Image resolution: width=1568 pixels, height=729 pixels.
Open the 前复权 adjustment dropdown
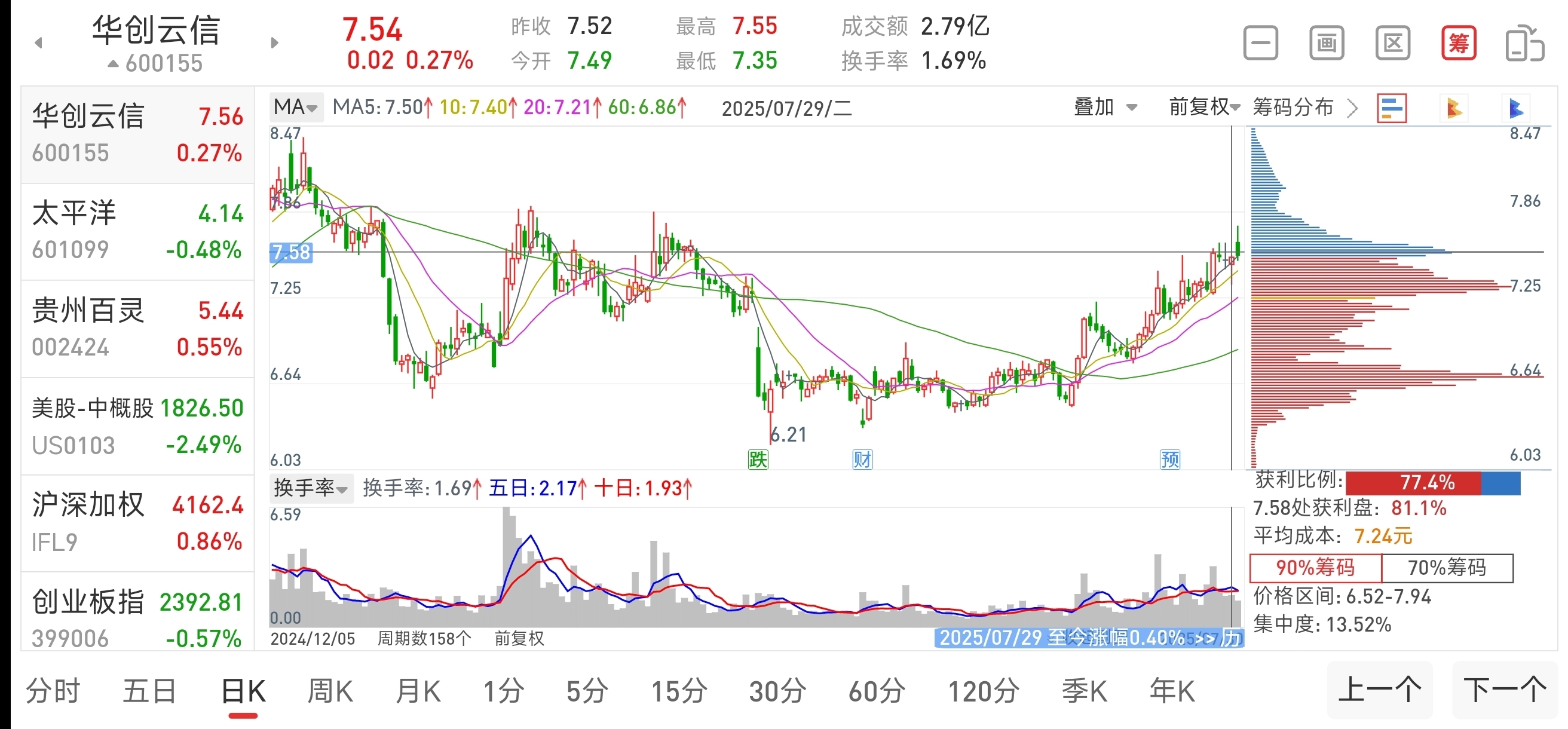[1204, 108]
